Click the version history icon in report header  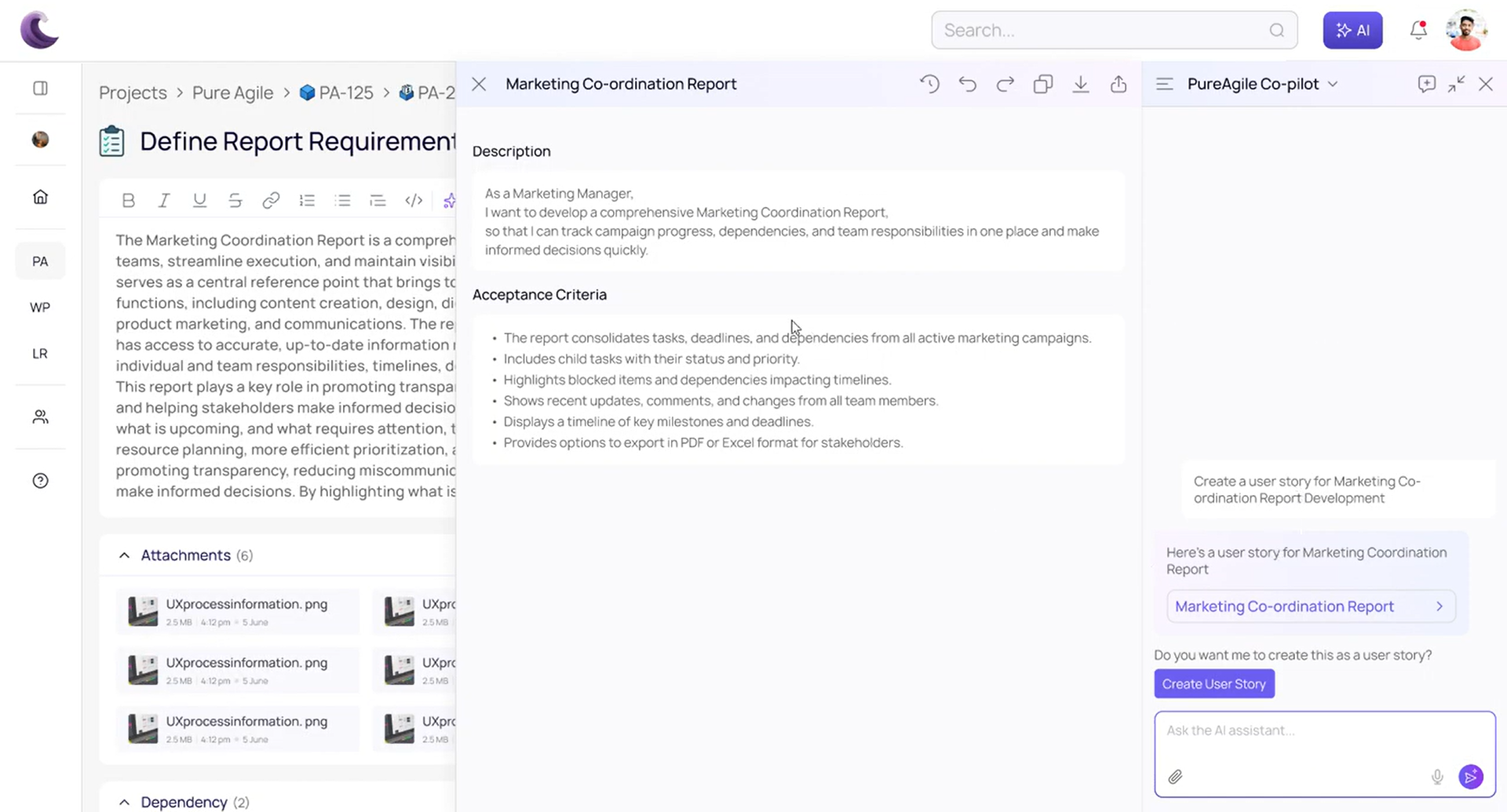[929, 84]
